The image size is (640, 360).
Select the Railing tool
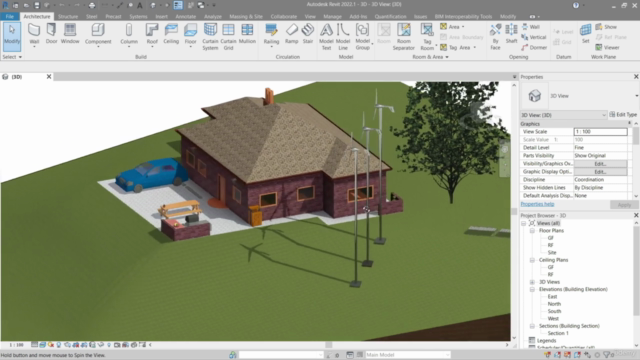coord(271,35)
